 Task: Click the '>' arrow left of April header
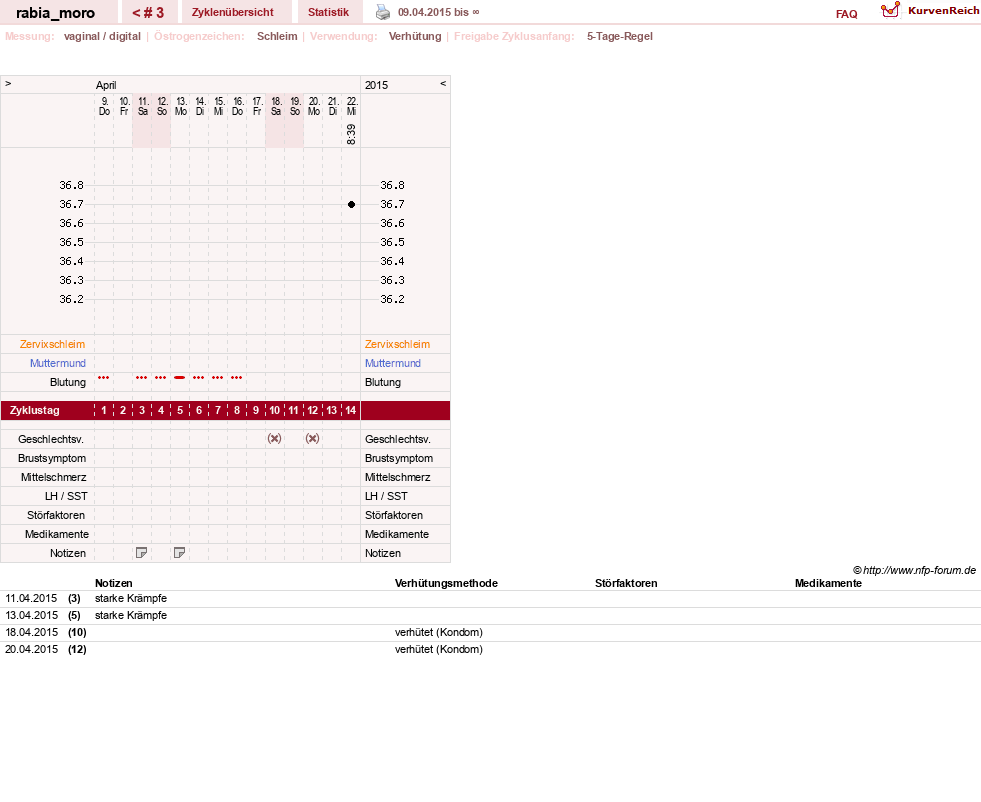click(x=8, y=83)
